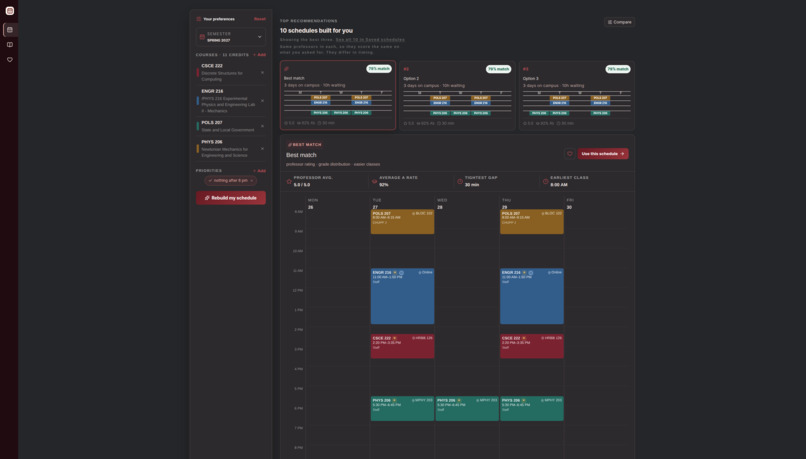Open Tuesday PHYS 206 class block
Screen dimensions: 806x459
402,409
